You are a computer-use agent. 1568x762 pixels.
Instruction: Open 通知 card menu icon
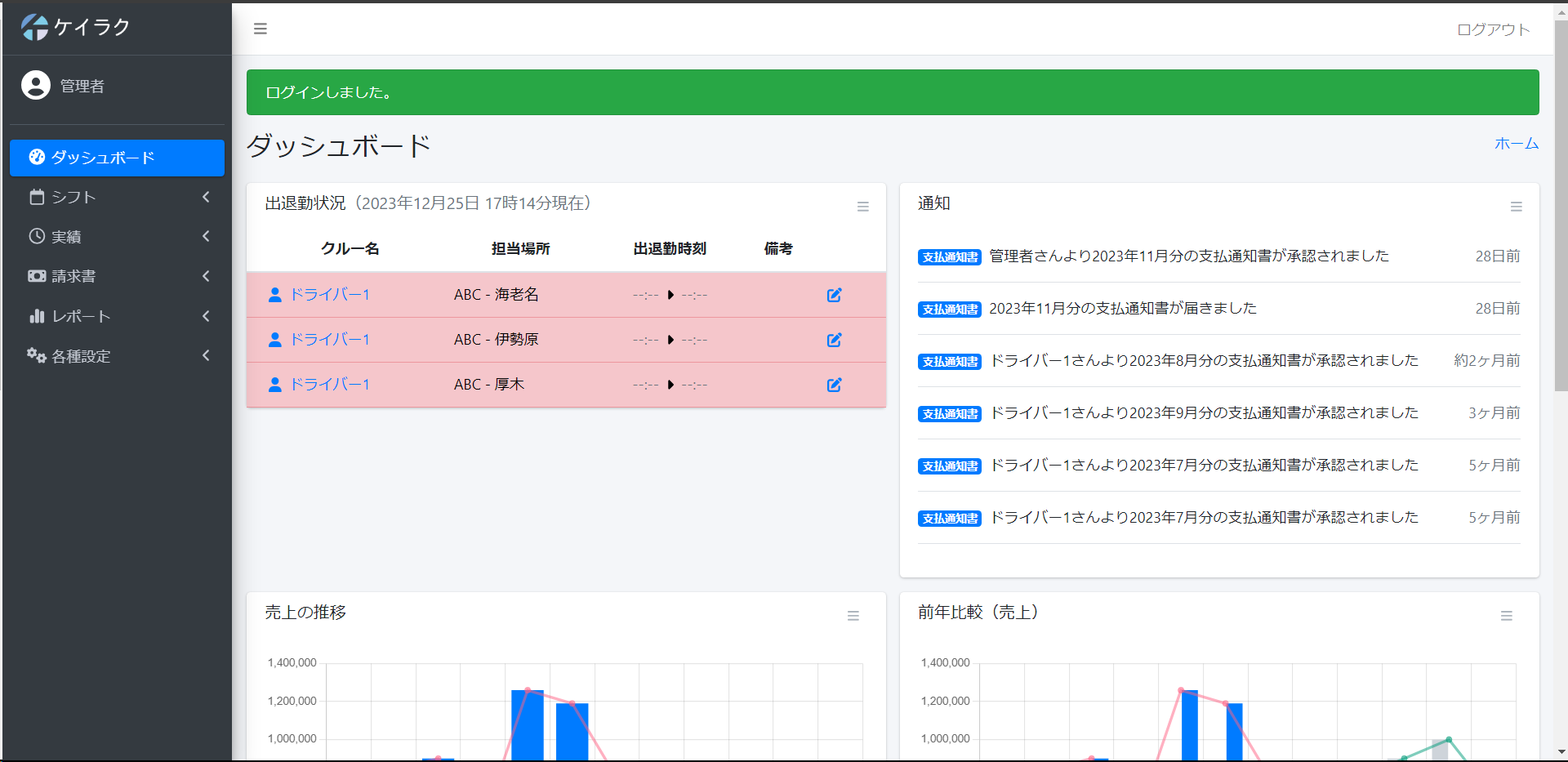(1516, 207)
